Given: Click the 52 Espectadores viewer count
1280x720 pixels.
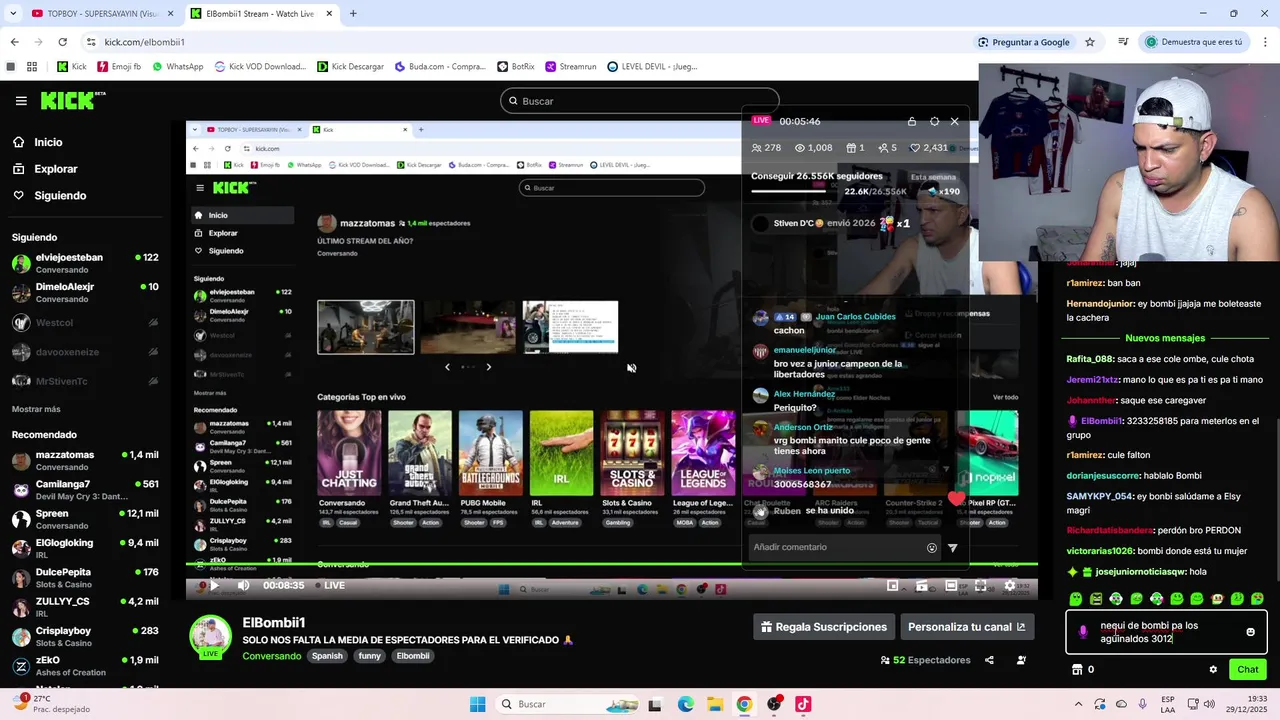Looking at the screenshot, I should click(925, 660).
